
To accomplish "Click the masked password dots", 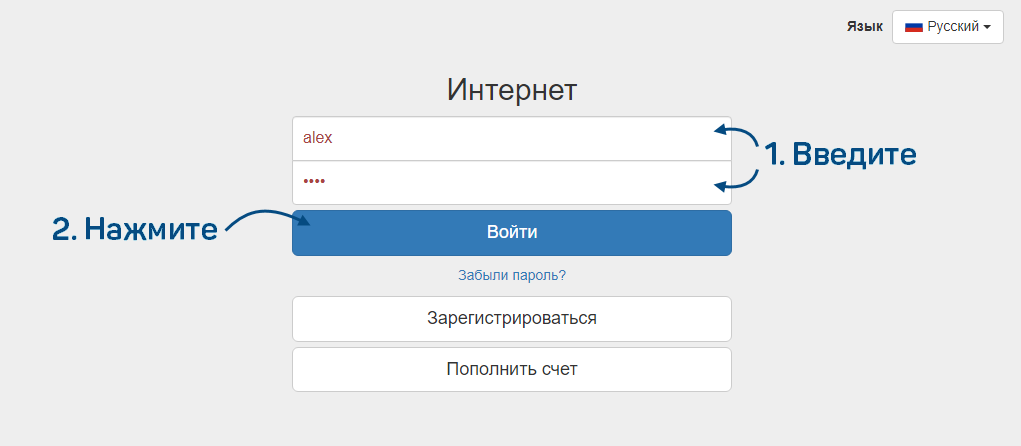I will (314, 182).
